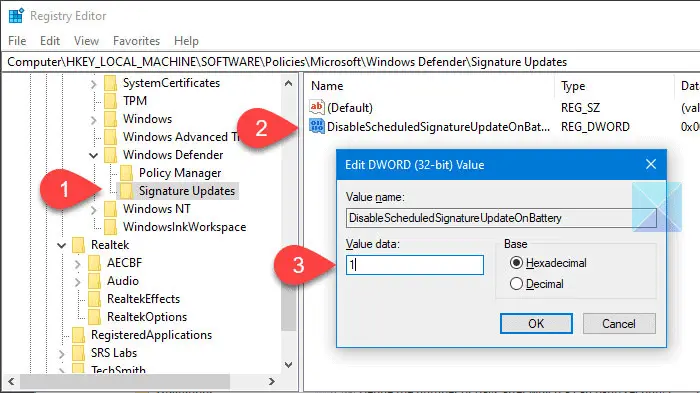Click the Policy Manager folder icon
The width and height of the screenshot is (700, 393).
[x=126, y=173]
